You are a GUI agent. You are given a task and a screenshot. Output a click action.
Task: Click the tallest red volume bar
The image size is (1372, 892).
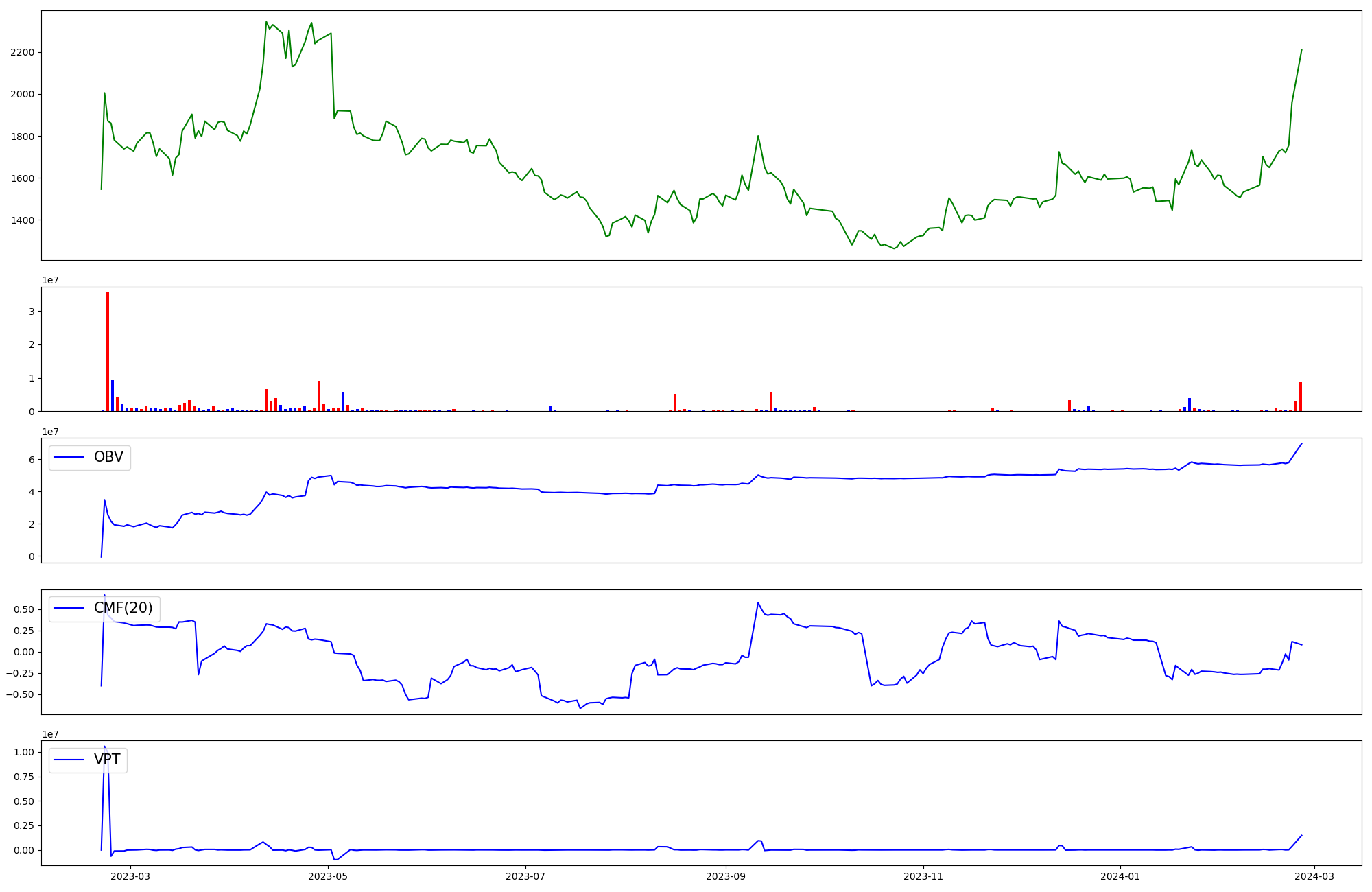click(108, 351)
